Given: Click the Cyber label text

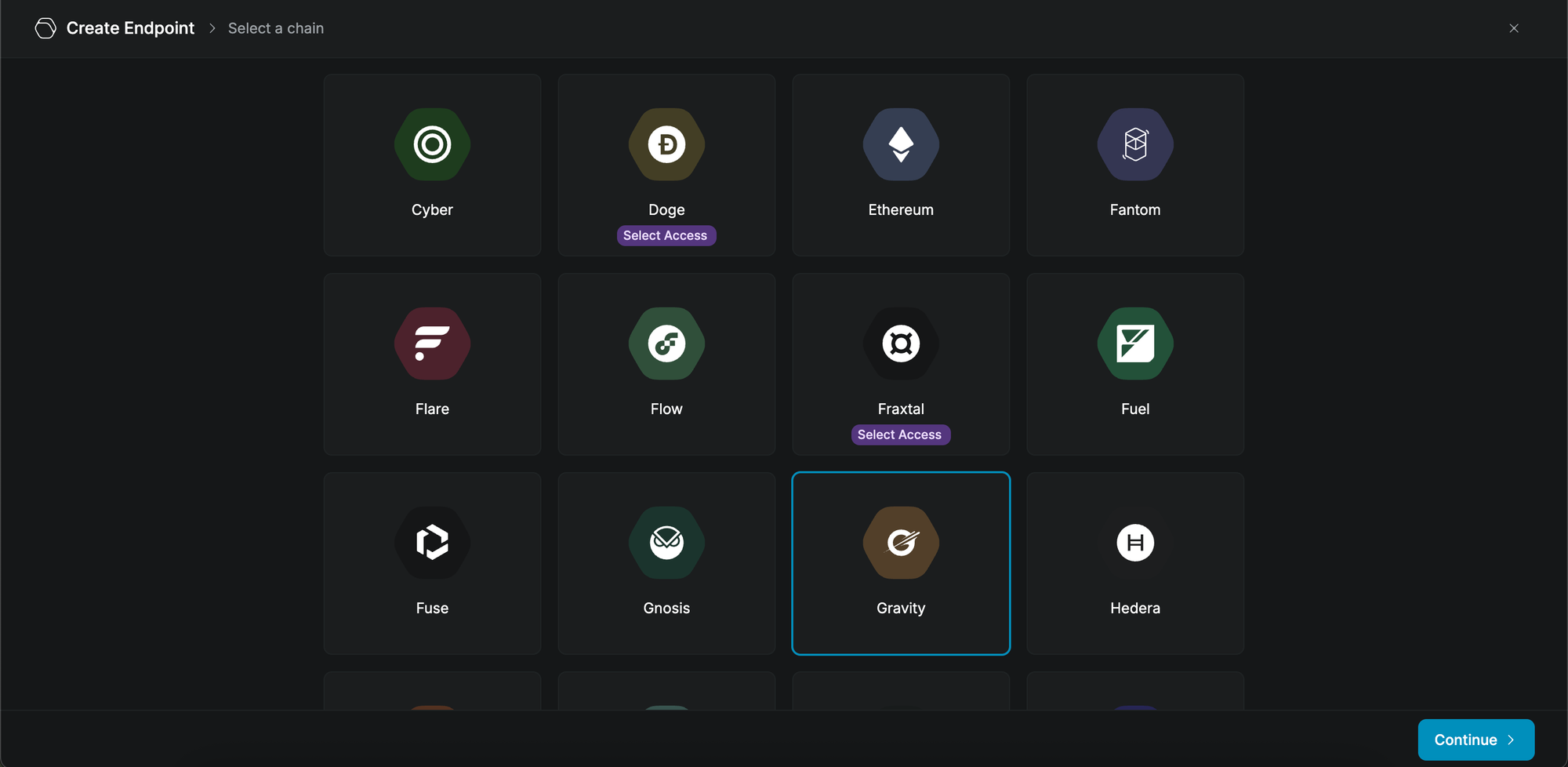Looking at the screenshot, I should pyautogui.click(x=432, y=210).
